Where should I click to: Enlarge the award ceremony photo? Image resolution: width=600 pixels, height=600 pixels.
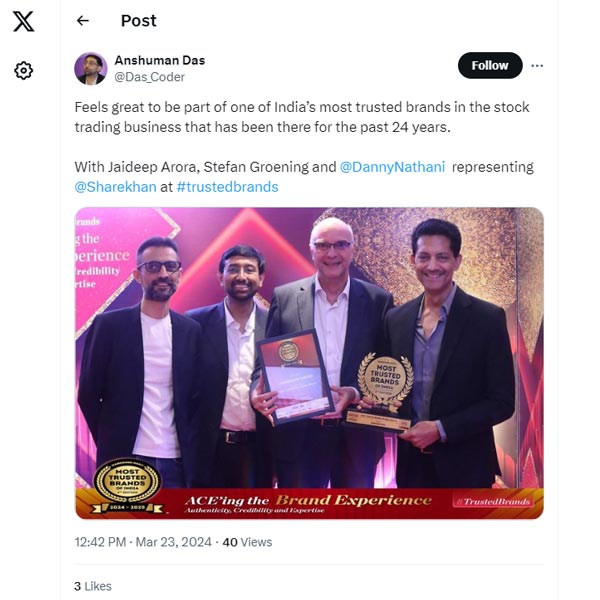coord(309,363)
